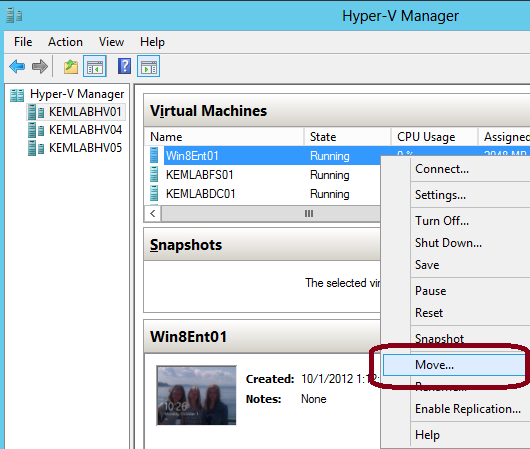530x449 pixels.
Task: Click the Win8Ent01 preview thumbnail
Action: pyautogui.click(x=196, y=395)
